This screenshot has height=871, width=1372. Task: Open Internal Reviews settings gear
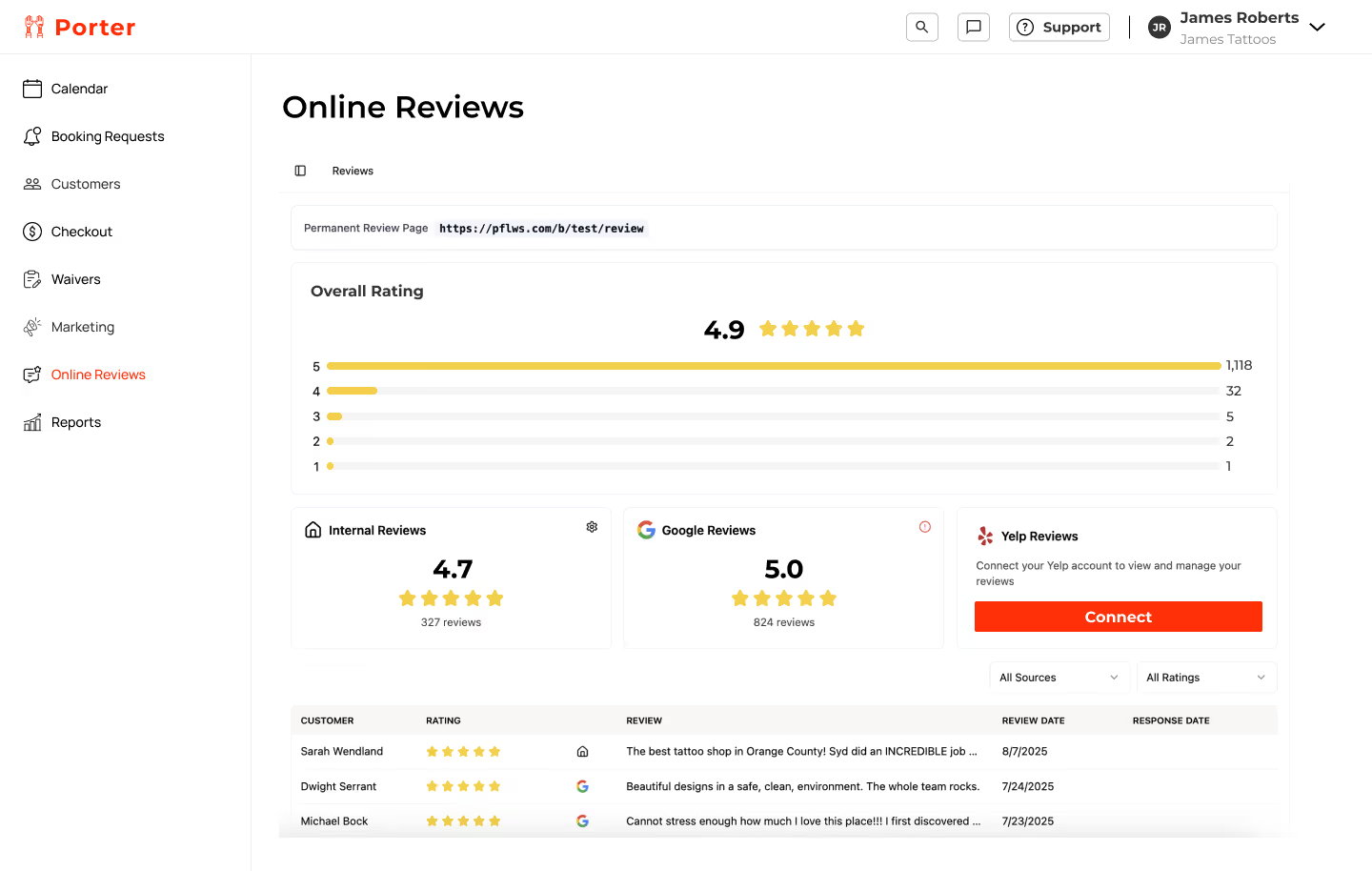coord(592,526)
